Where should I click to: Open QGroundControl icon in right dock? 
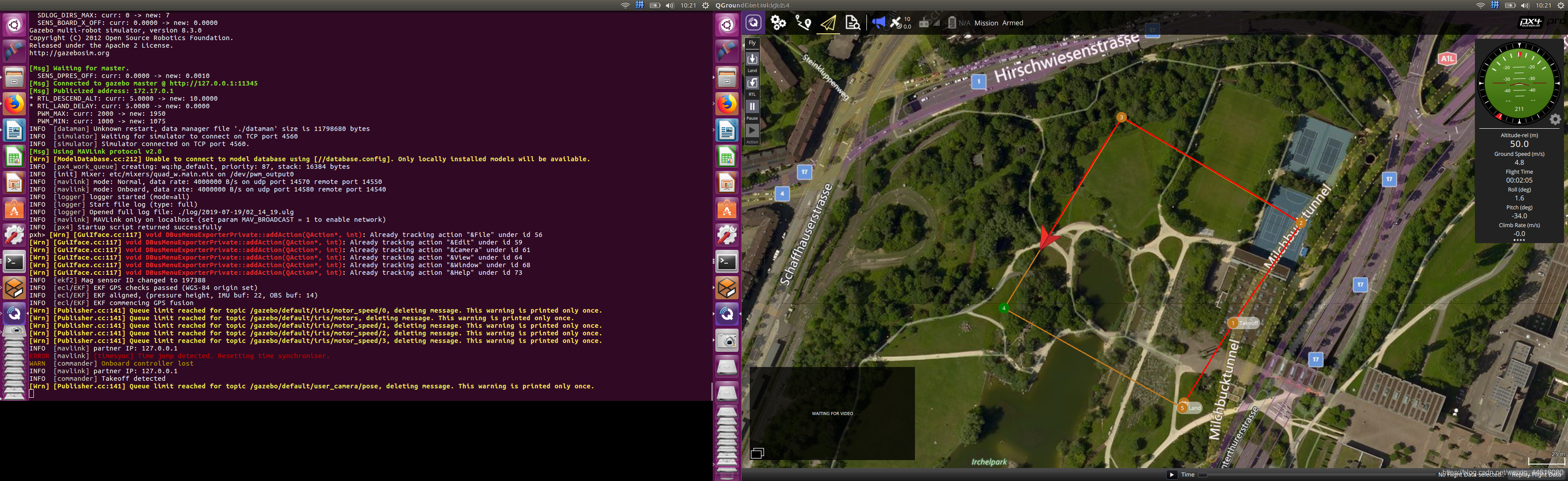pyautogui.click(x=727, y=314)
